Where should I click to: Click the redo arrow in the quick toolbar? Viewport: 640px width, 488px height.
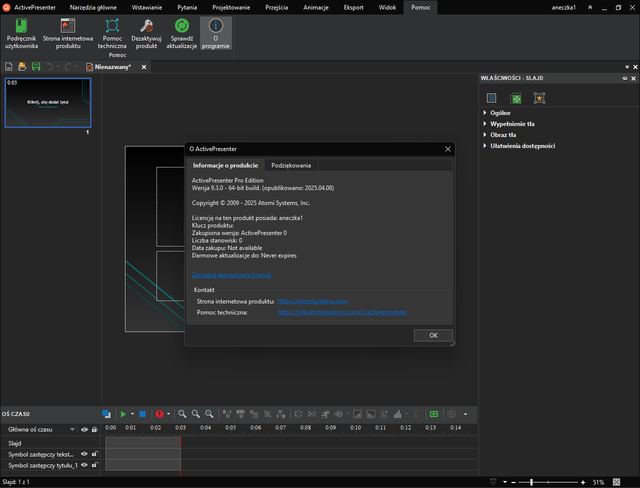pyautogui.click(x=68, y=67)
